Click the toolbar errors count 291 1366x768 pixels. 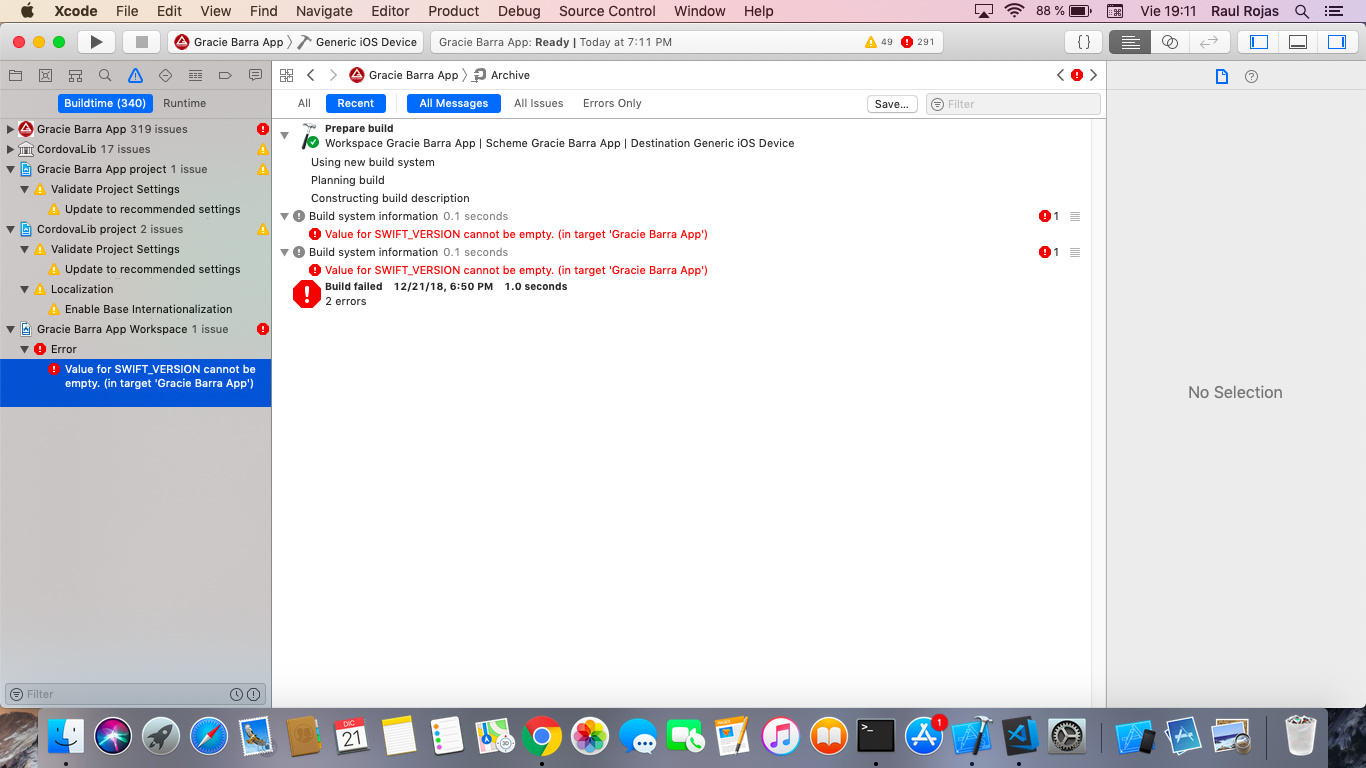(918, 42)
